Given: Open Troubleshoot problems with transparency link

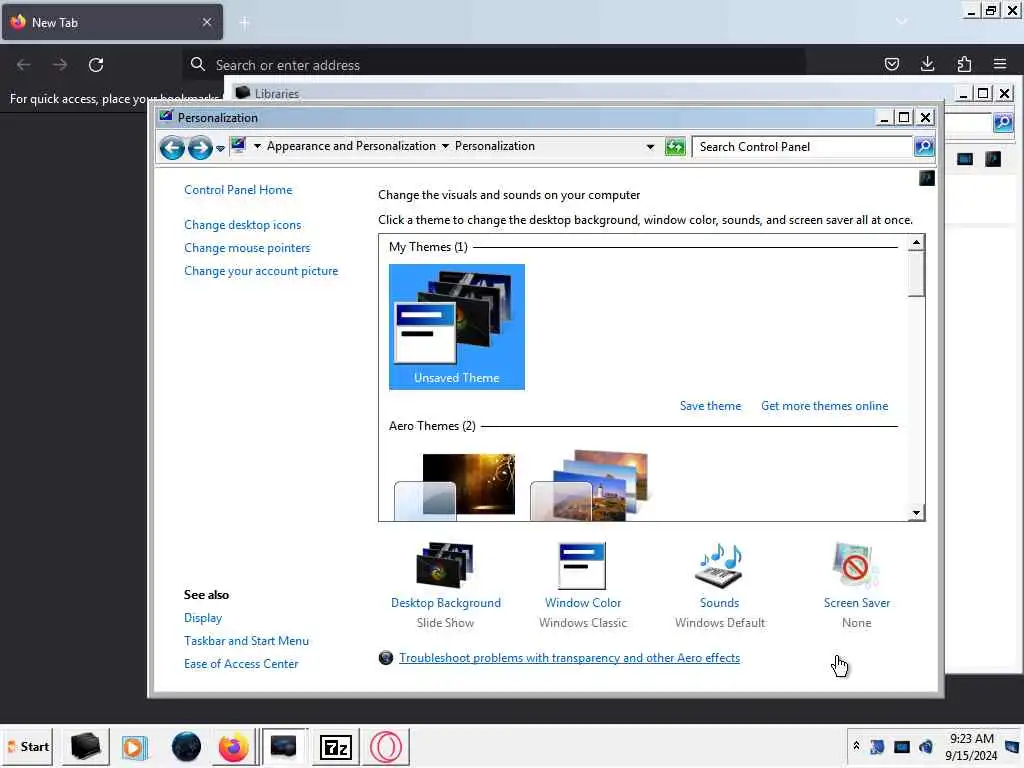Looking at the screenshot, I should coord(569,658).
